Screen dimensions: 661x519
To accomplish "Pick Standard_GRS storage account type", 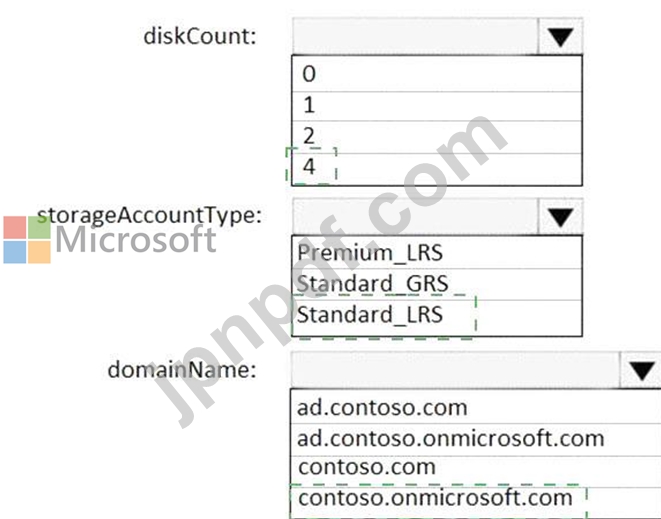I will point(437,284).
